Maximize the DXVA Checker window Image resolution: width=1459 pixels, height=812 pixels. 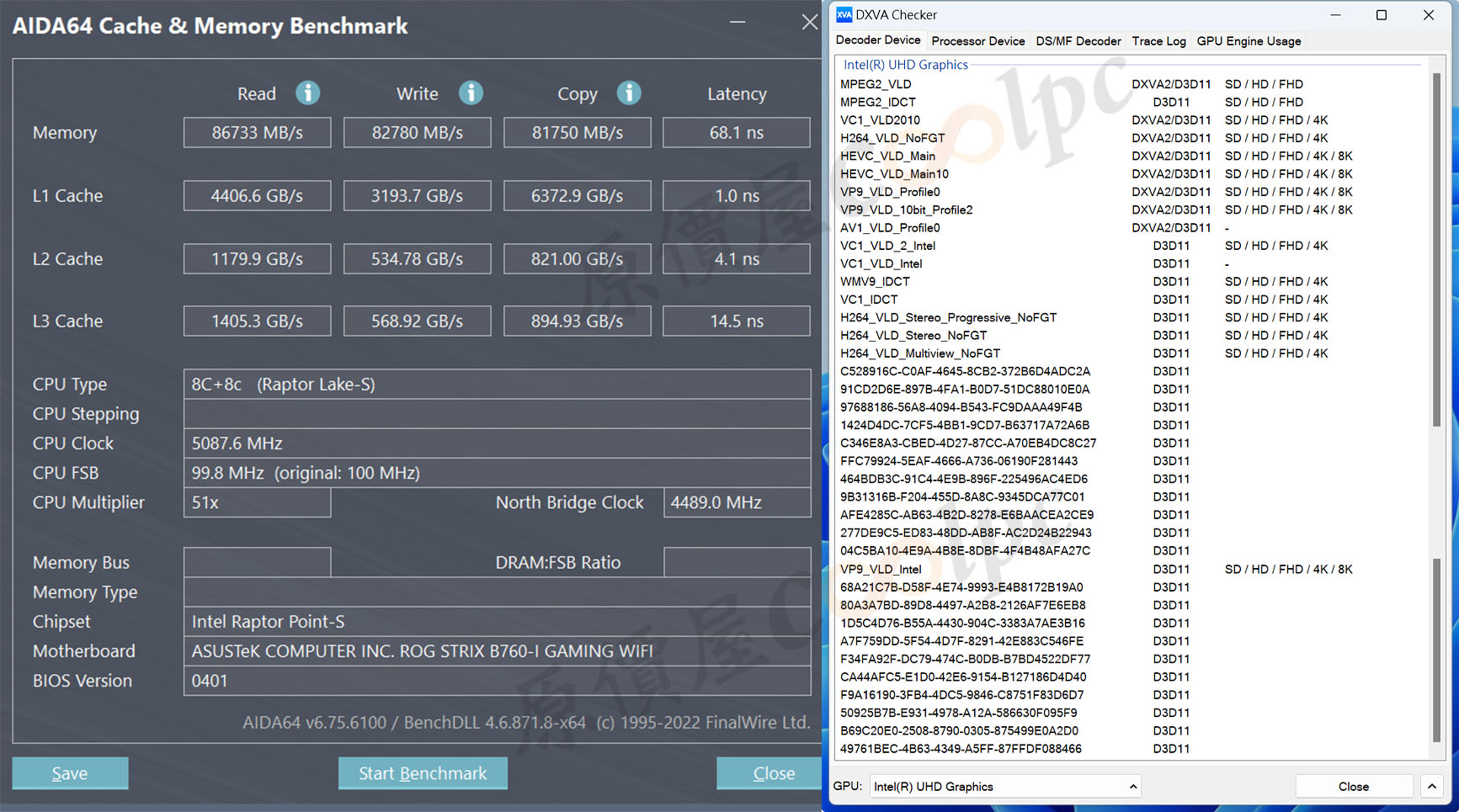pyautogui.click(x=1381, y=15)
